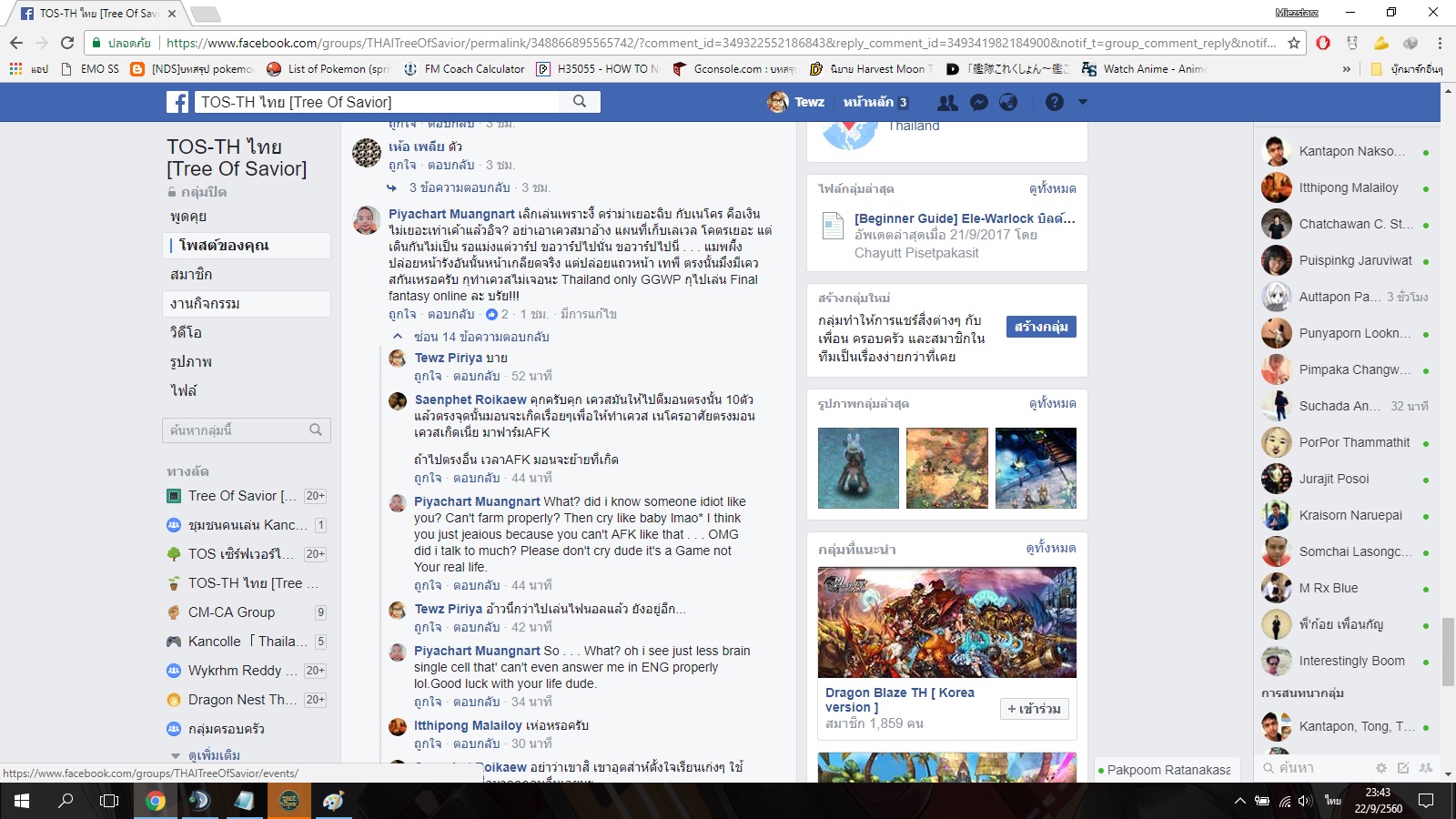Open Facebook account dropdown arrow
Screen dimensions: 1456x819
click(x=1083, y=102)
